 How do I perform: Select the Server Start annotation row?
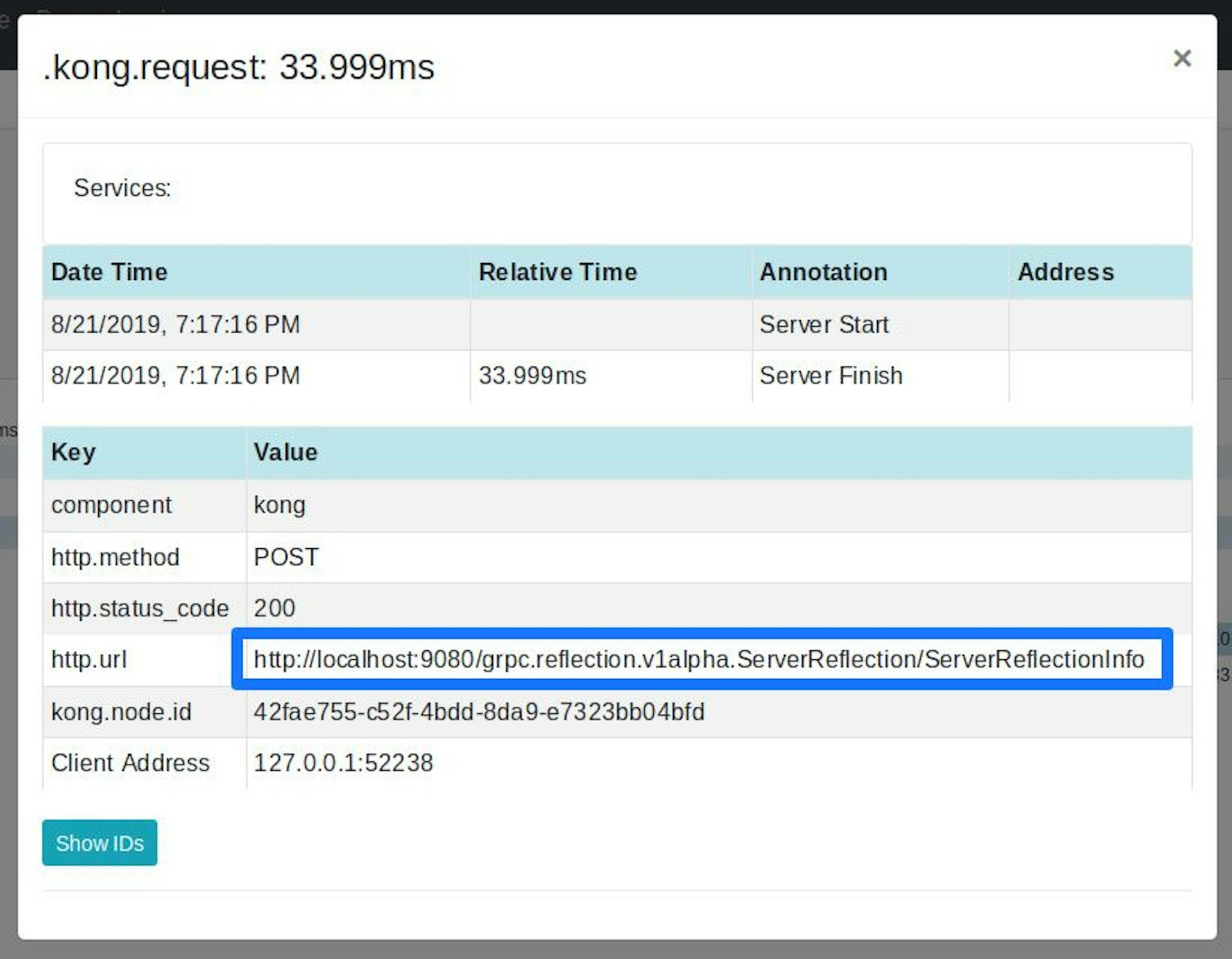[x=824, y=325]
